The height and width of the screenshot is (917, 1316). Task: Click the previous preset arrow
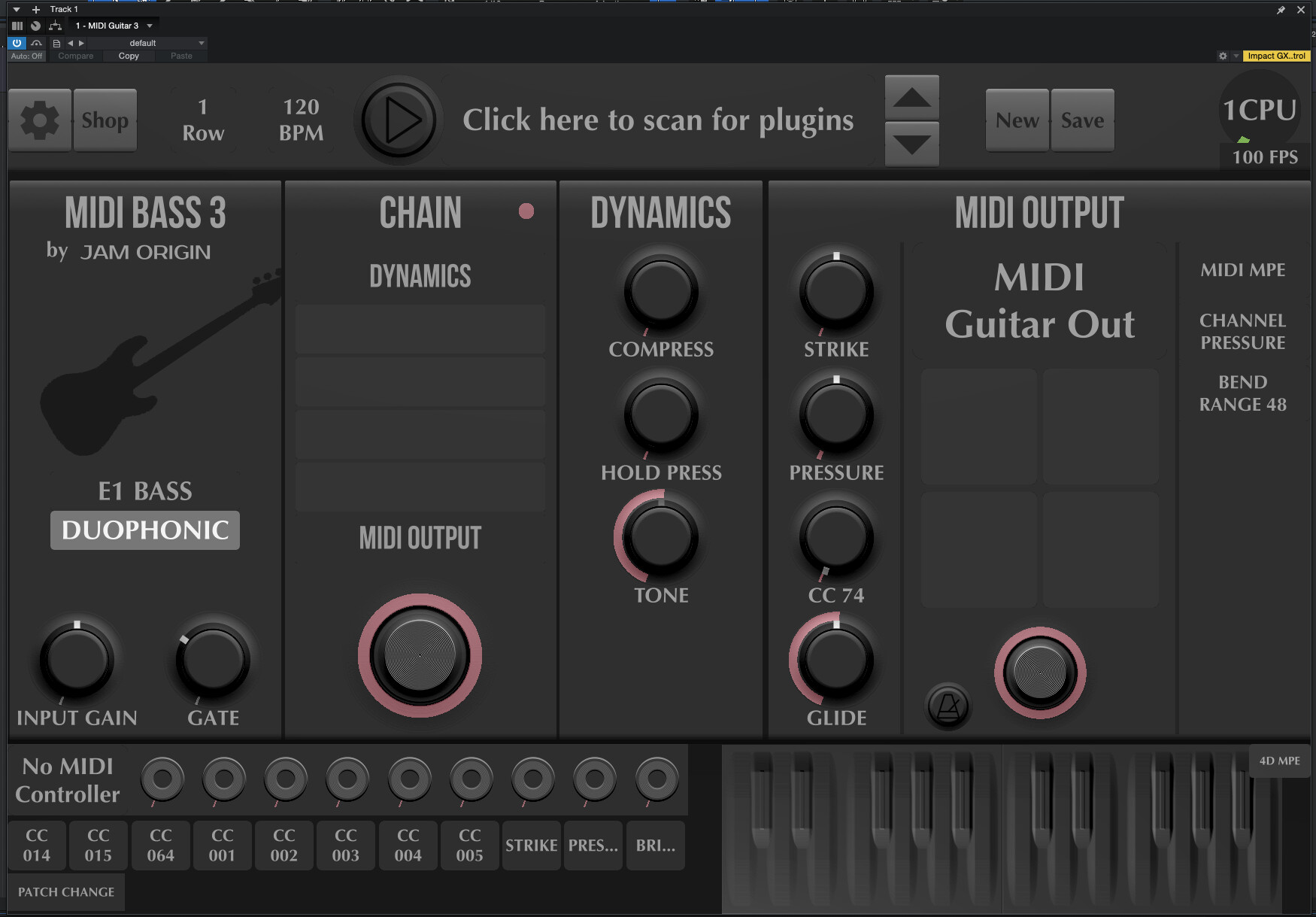point(71,44)
